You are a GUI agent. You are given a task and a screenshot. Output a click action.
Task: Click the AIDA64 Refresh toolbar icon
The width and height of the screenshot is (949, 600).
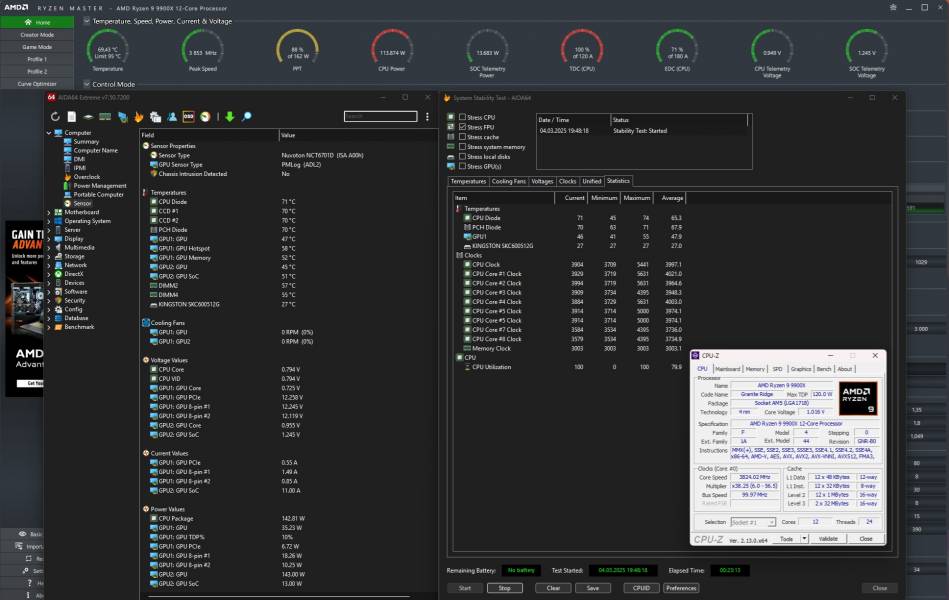(x=55, y=117)
